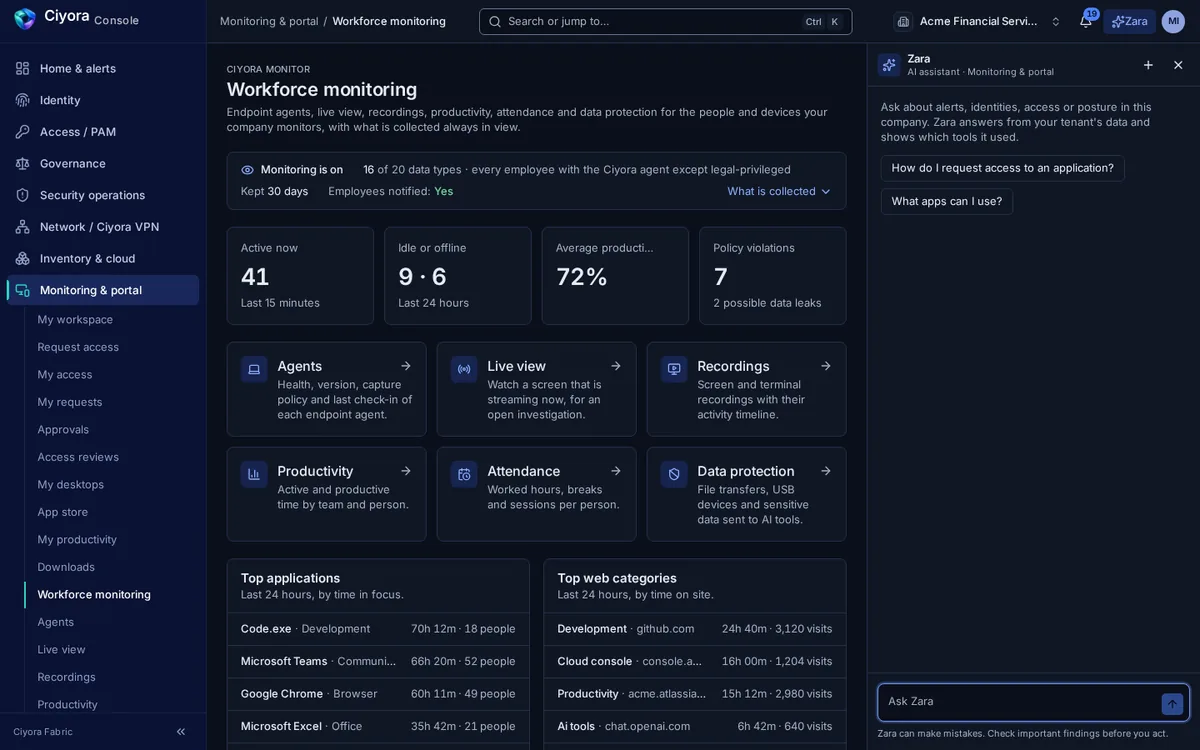Open My productivity page
This screenshot has height=750, width=1200.
pyautogui.click(x=111, y=539)
